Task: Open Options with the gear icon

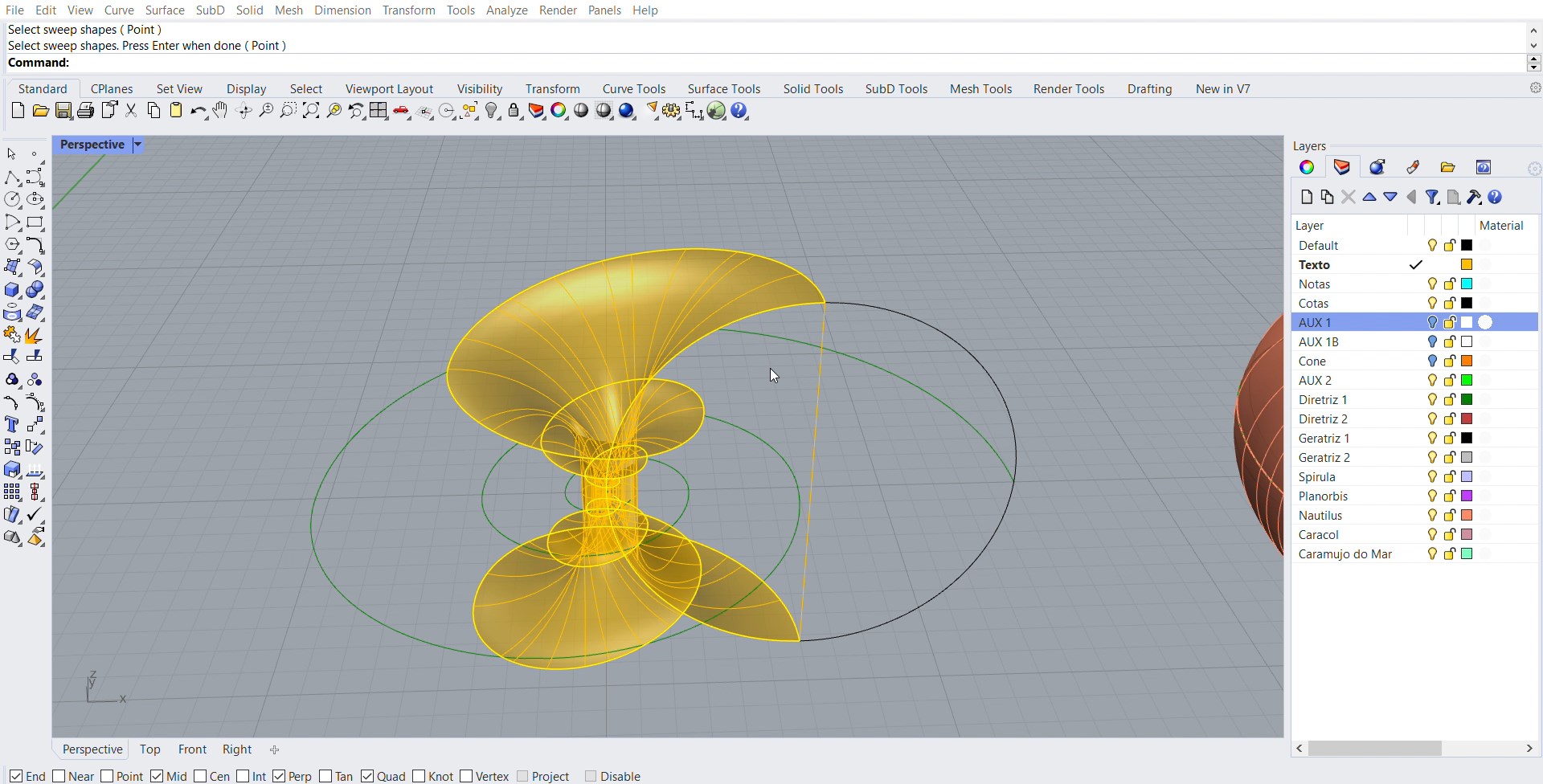Action: coord(671,111)
